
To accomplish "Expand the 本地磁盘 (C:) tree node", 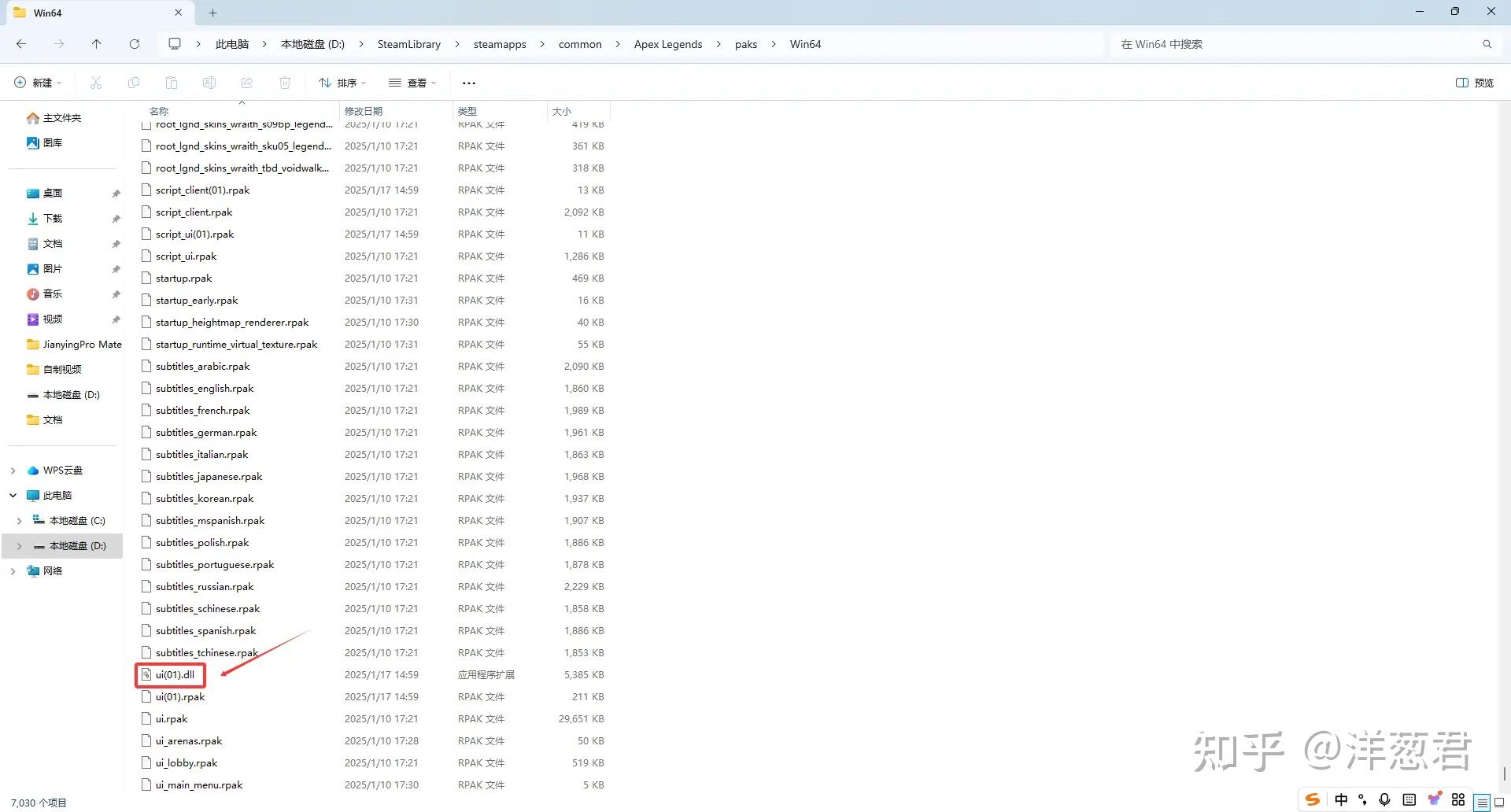I will pos(19,521).
